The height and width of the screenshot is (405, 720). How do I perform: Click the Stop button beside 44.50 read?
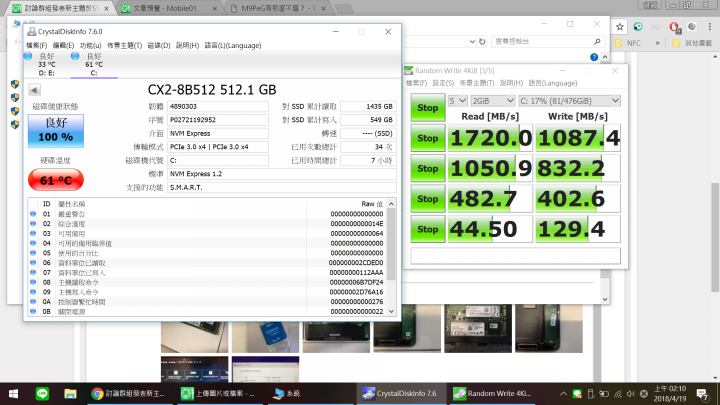(x=428, y=229)
